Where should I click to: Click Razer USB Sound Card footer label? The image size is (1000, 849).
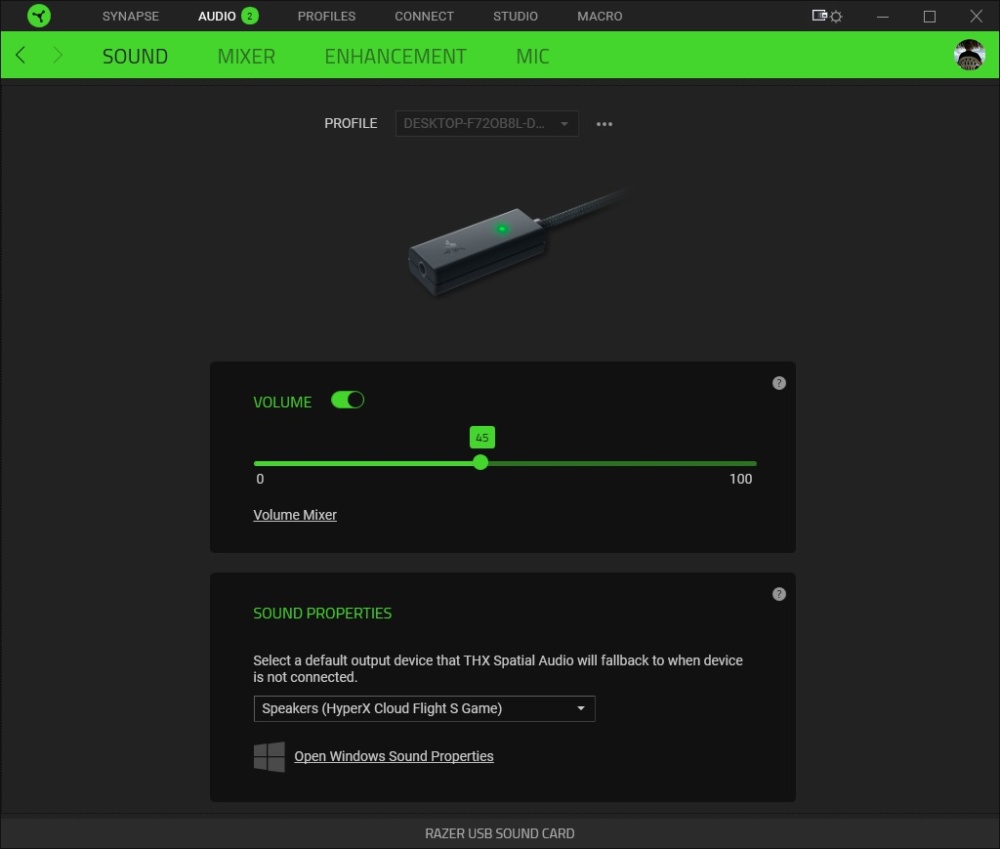(499, 833)
